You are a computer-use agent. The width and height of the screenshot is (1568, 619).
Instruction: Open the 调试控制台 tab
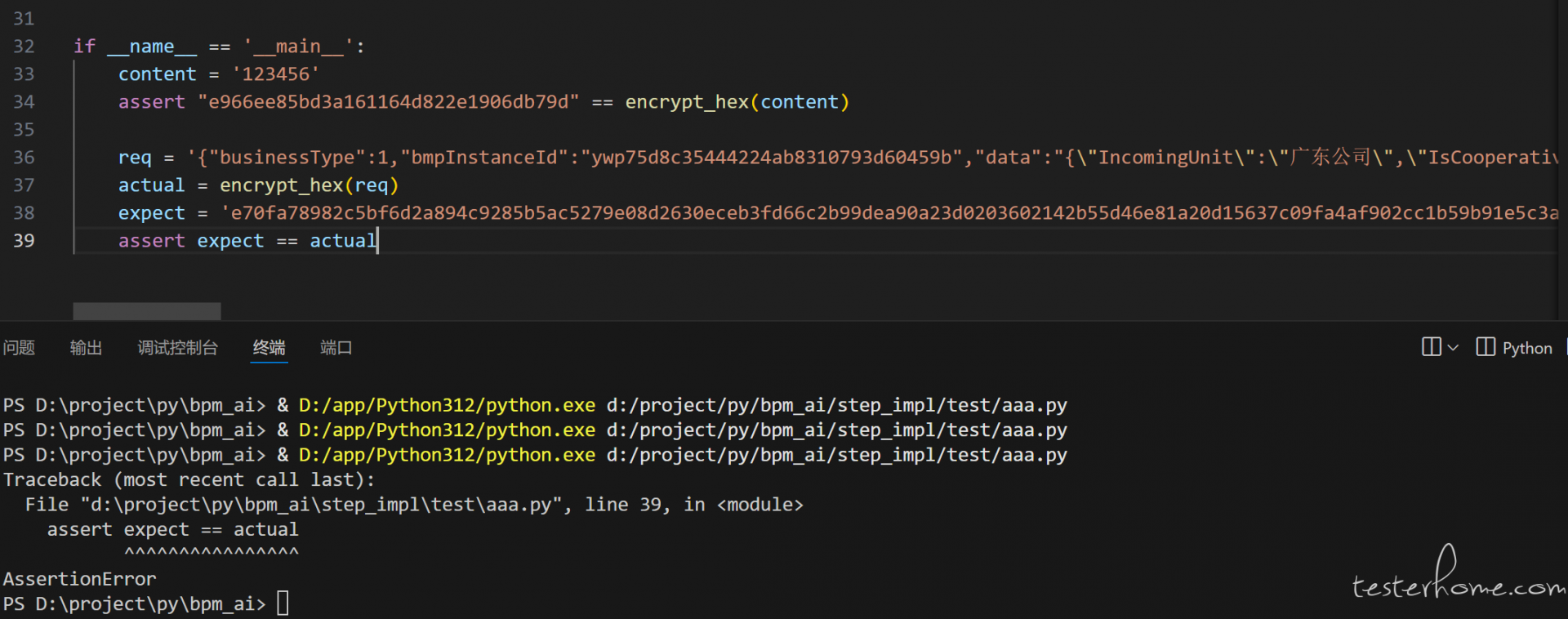[x=178, y=348]
